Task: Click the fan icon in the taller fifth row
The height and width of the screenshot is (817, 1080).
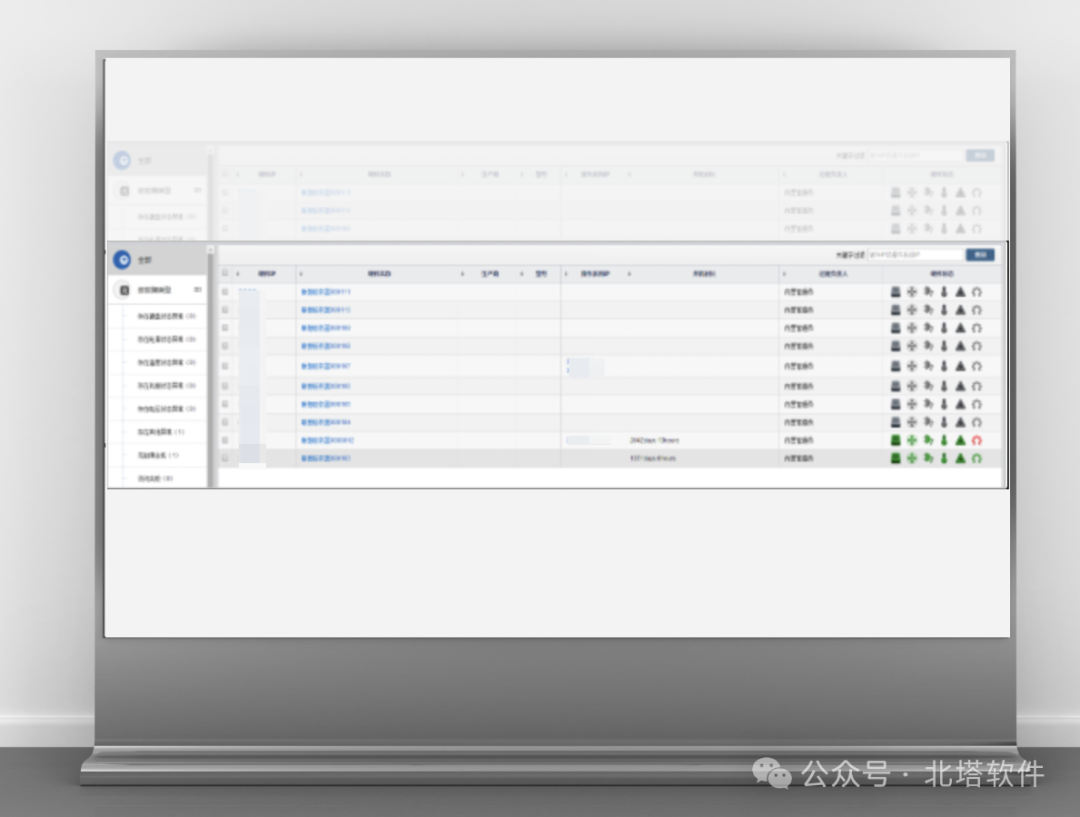Action: 912,366
